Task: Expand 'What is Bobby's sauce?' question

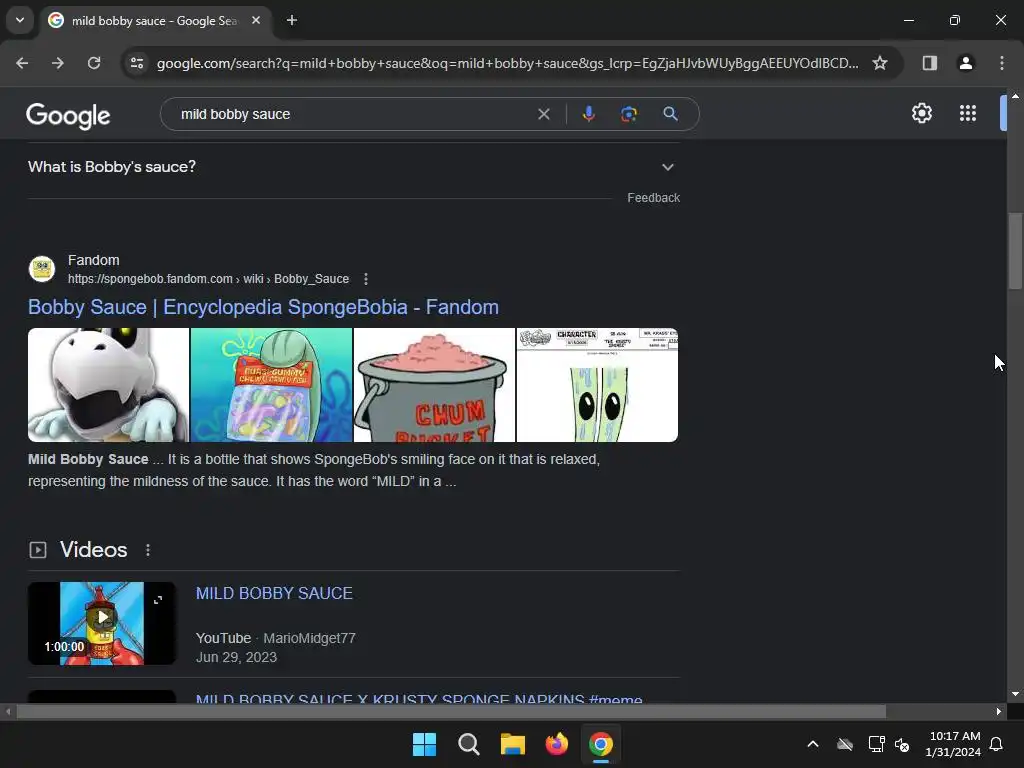Action: coord(353,167)
